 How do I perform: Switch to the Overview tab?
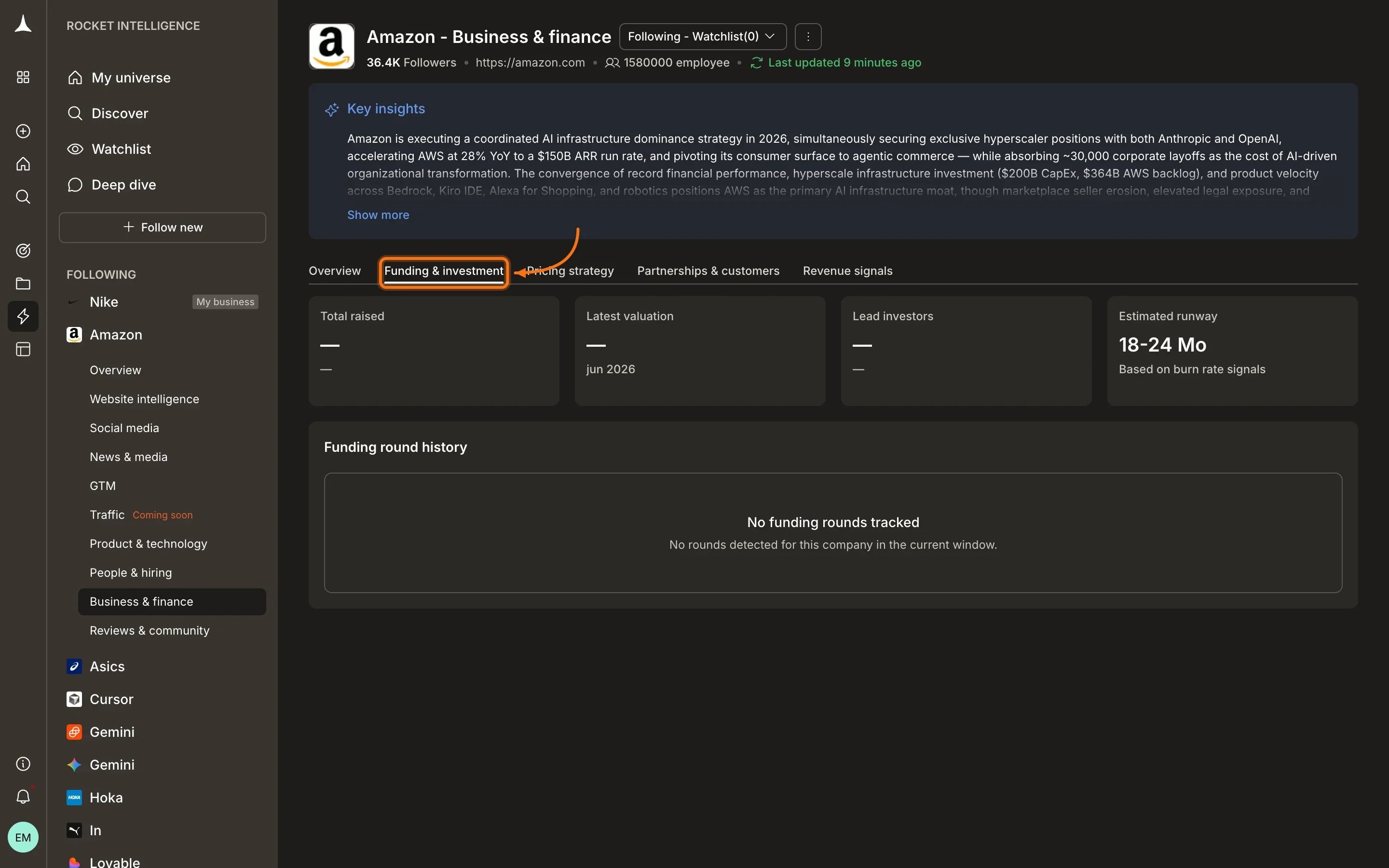coord(335,271)
